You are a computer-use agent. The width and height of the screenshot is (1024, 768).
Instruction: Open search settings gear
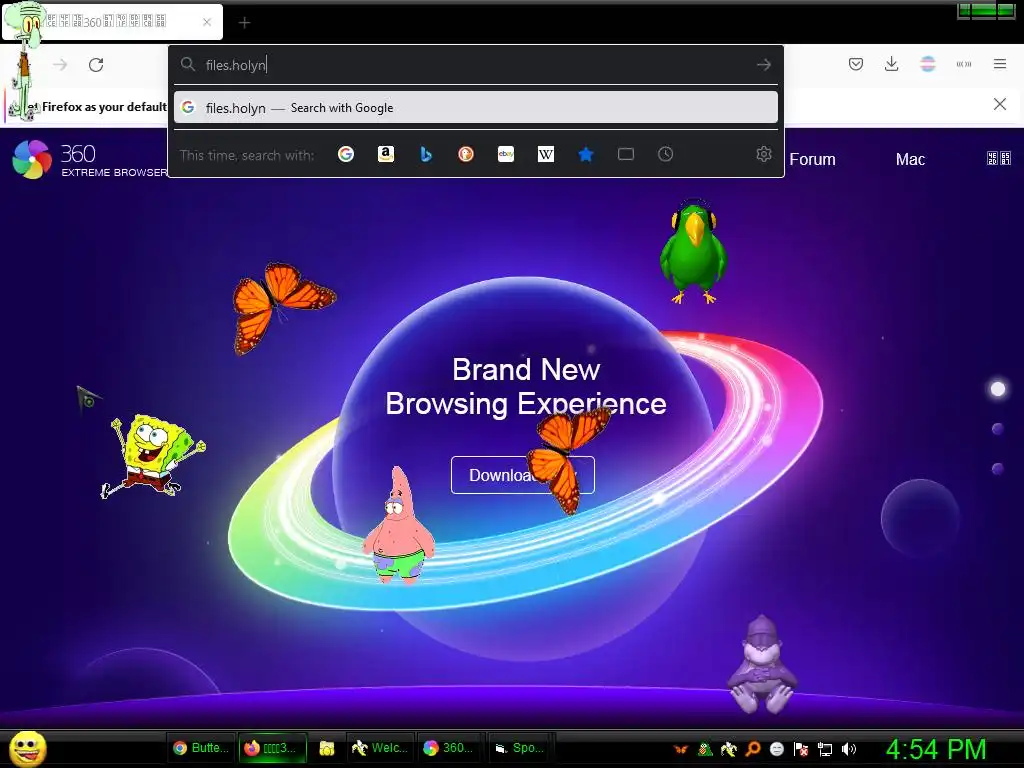pyautogui.click(x=763, y=154)
